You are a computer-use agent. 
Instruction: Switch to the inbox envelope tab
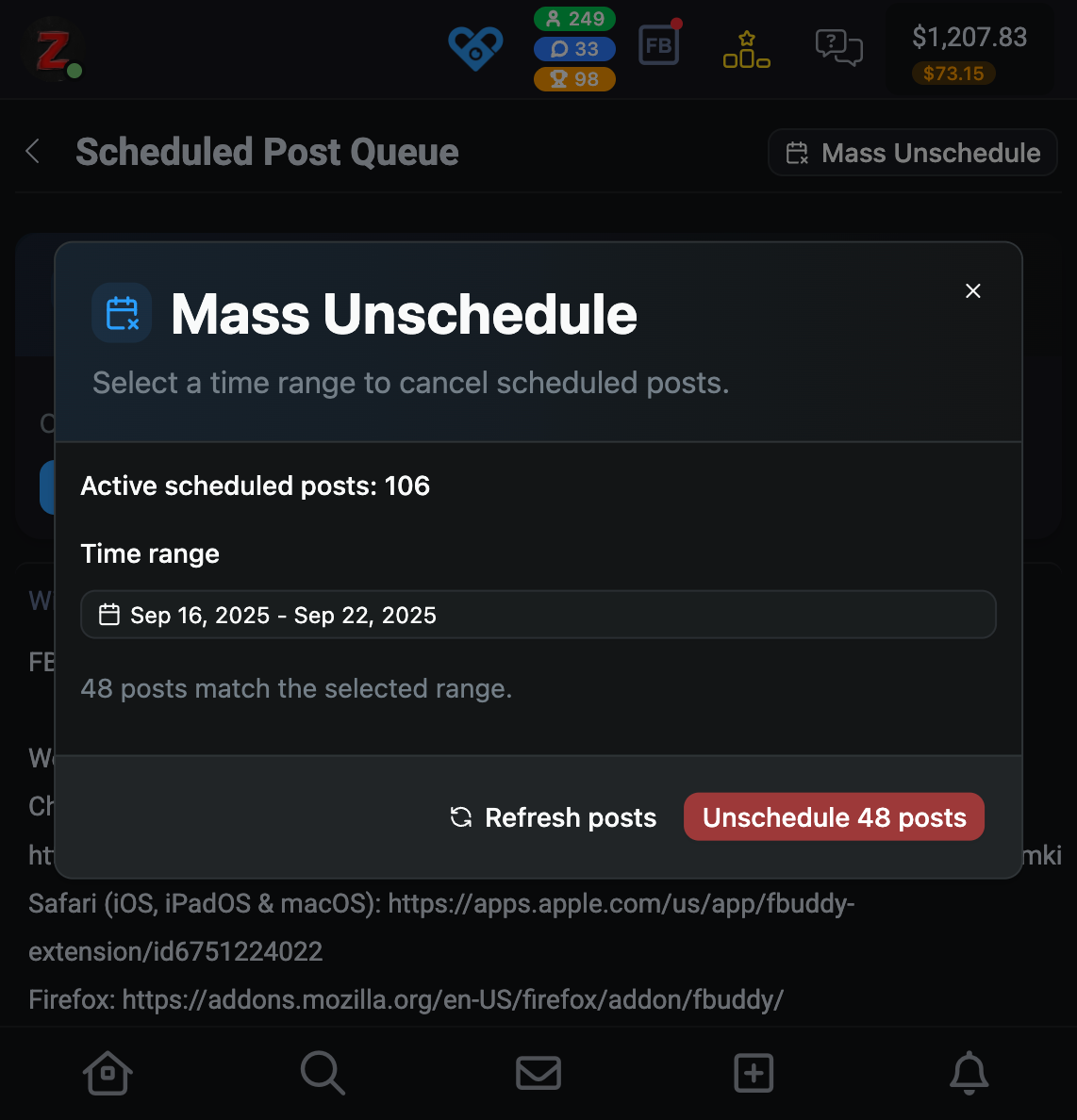click(x=538, y=1073)
